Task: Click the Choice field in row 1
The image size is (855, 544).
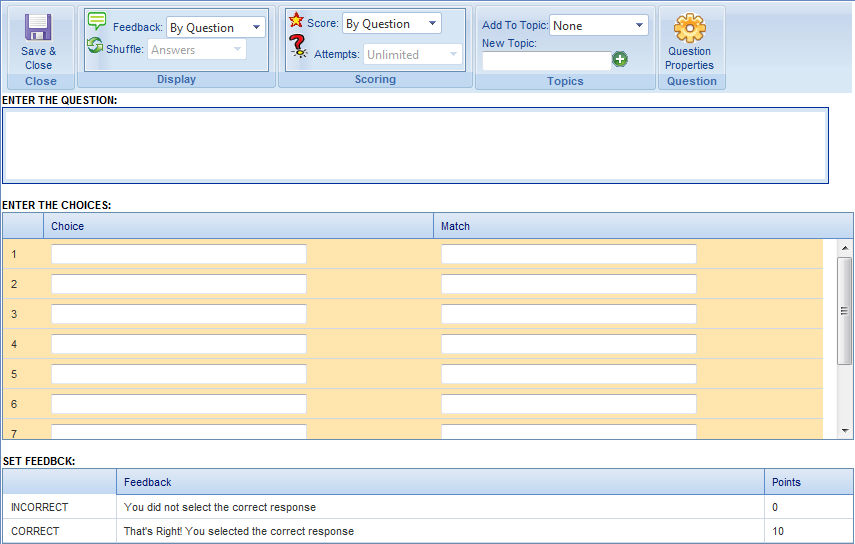Action: [179, 254]
